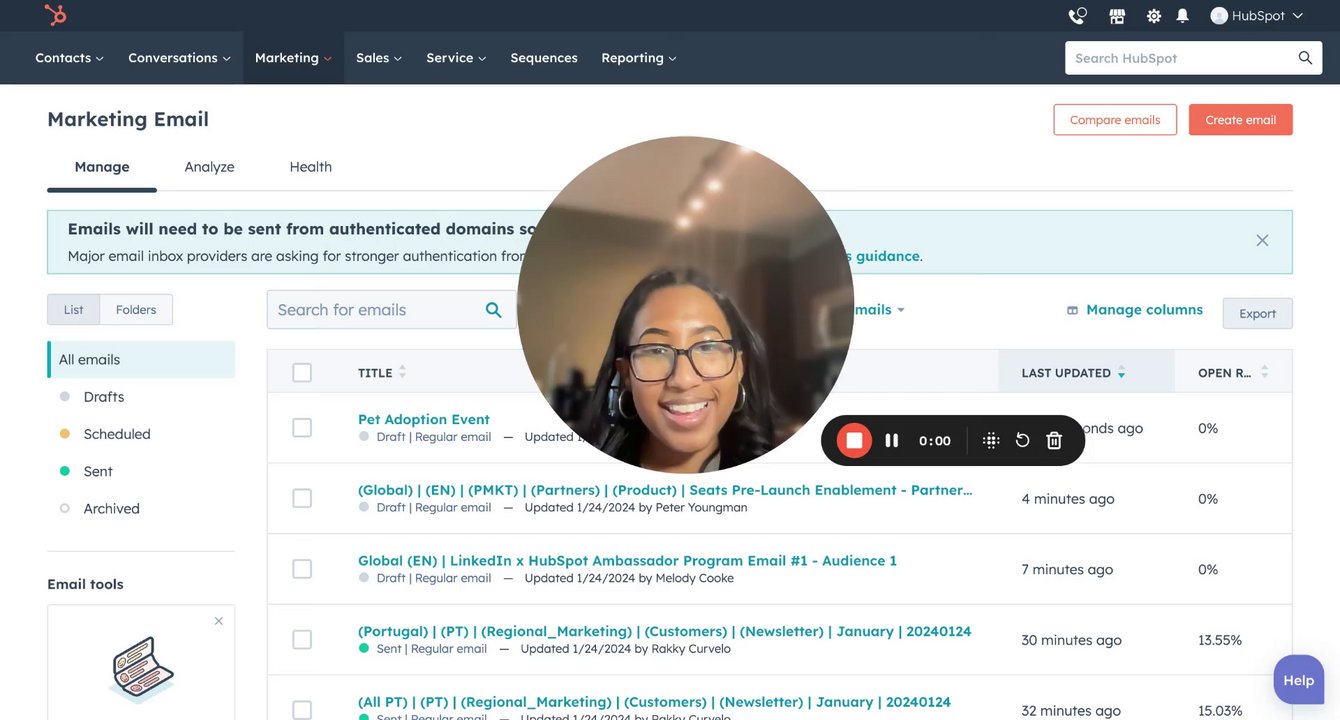The height and width of the screenshot is (720, 1340).
Task: Expand the Marketing menu
Action: (293, 58)
